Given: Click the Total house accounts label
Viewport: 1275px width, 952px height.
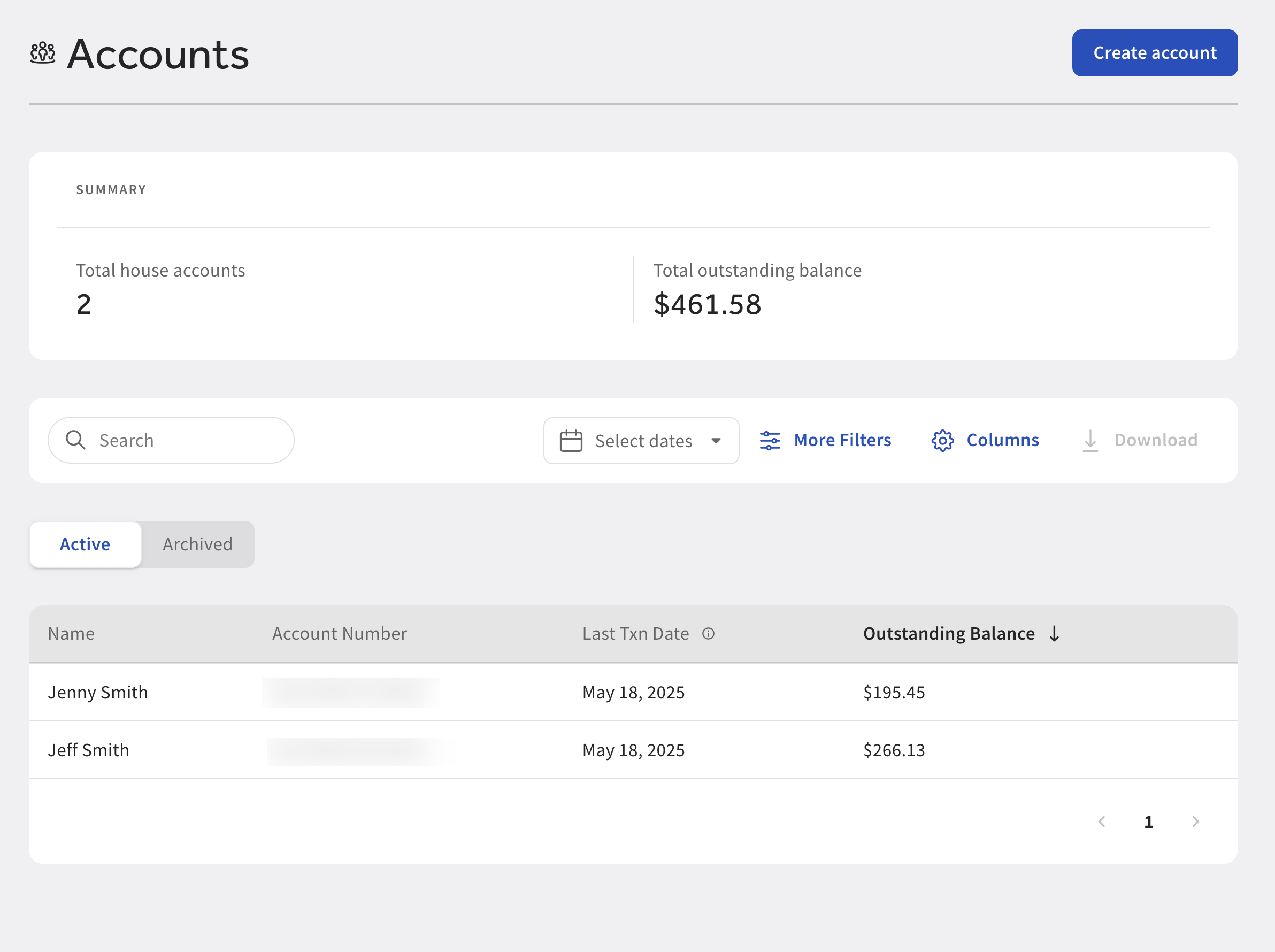Looking at the screenshot, I should click(x=161, y=270).
